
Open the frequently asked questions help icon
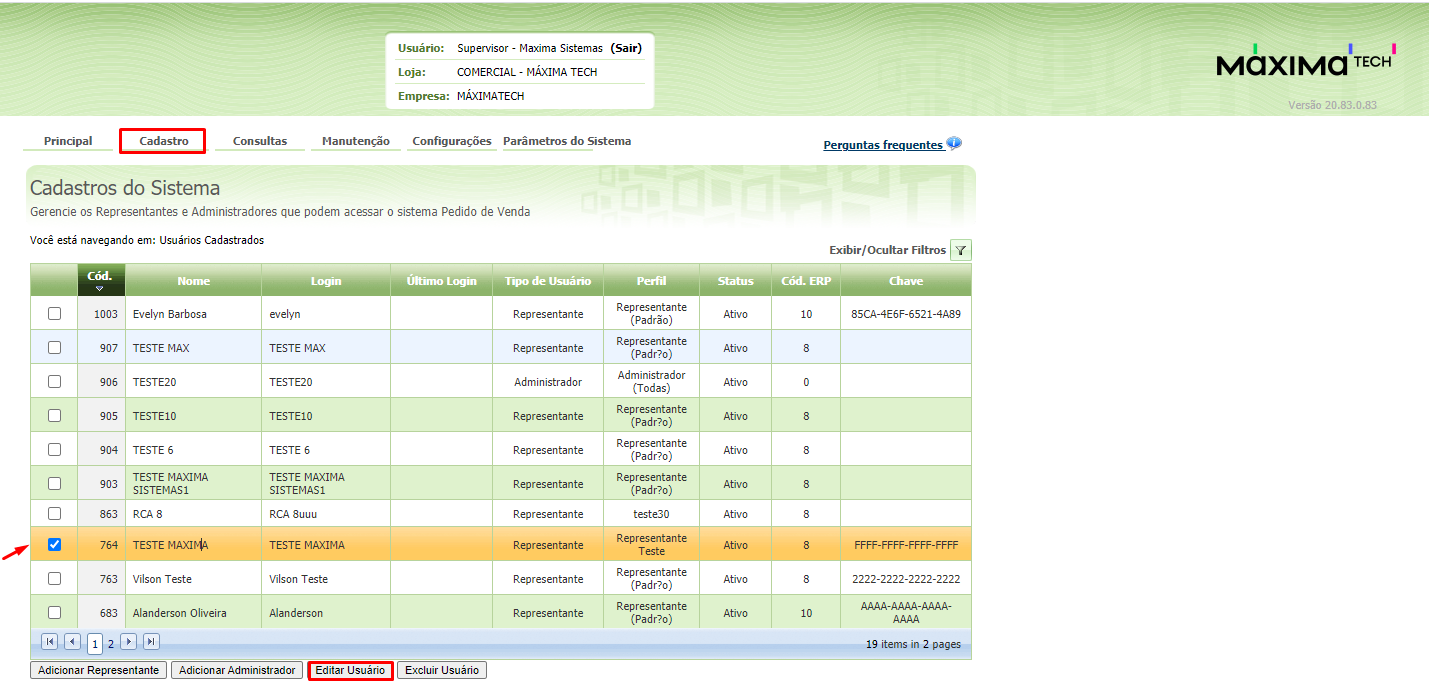tap(954, 143)
